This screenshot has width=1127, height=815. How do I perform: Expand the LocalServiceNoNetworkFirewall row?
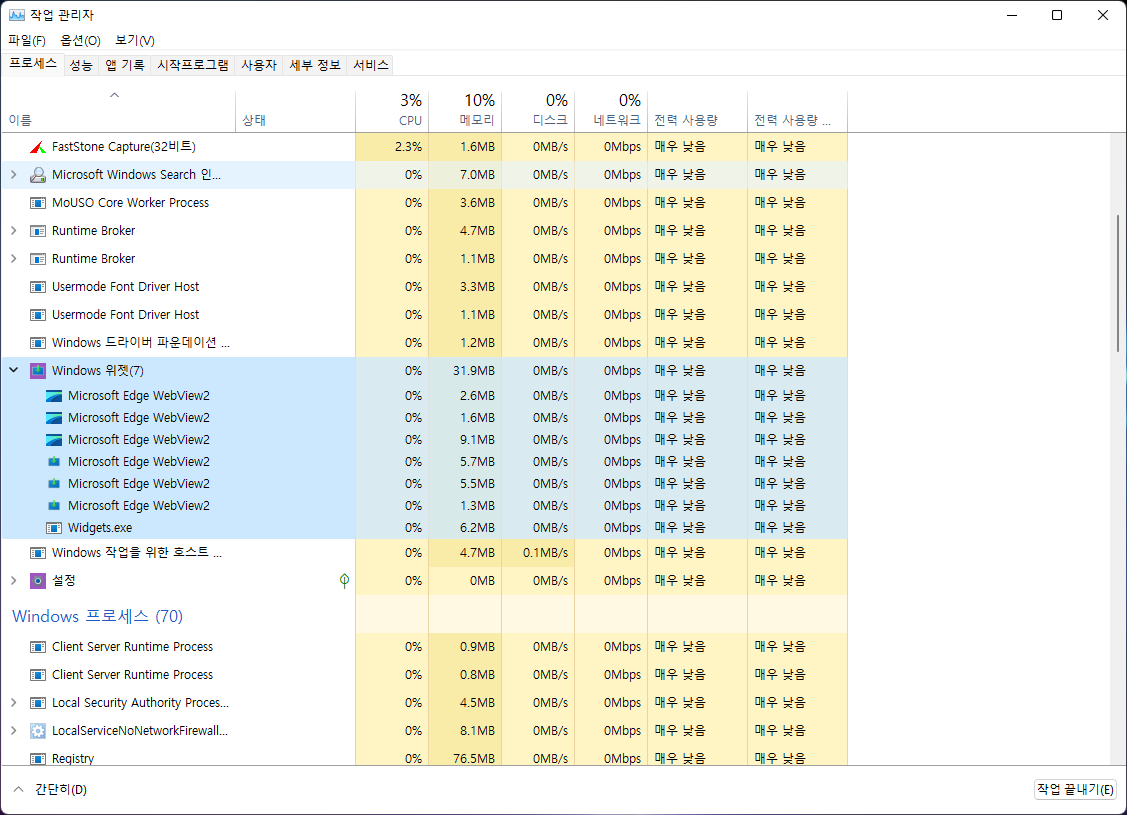click(14, 731)
